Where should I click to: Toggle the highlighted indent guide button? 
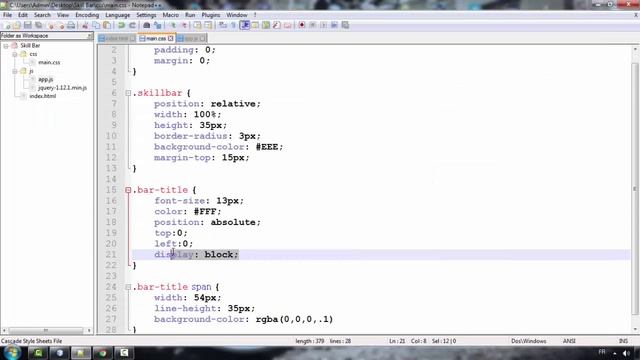tap(245, 25)
